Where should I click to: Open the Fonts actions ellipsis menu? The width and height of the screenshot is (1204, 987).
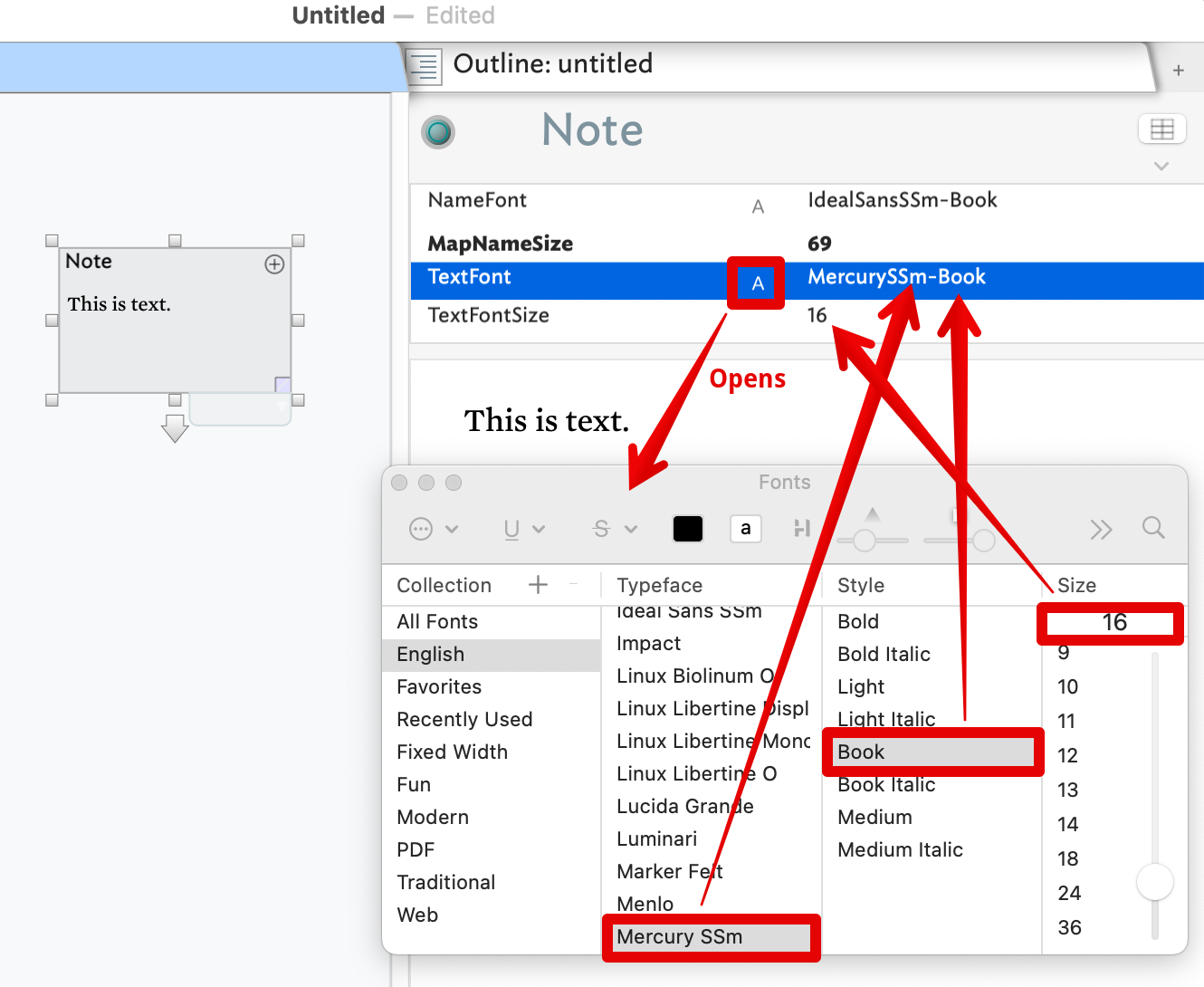coord(434,529)
